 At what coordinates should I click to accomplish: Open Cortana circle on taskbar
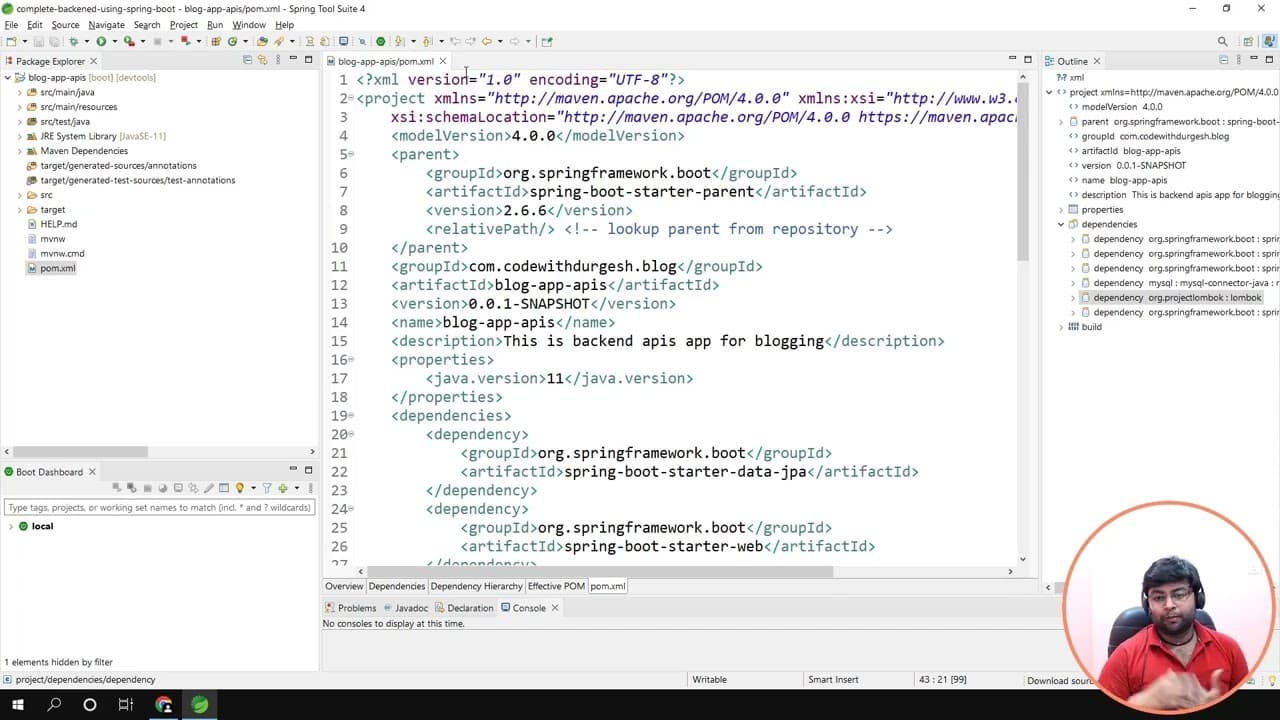tap(90, 704)
